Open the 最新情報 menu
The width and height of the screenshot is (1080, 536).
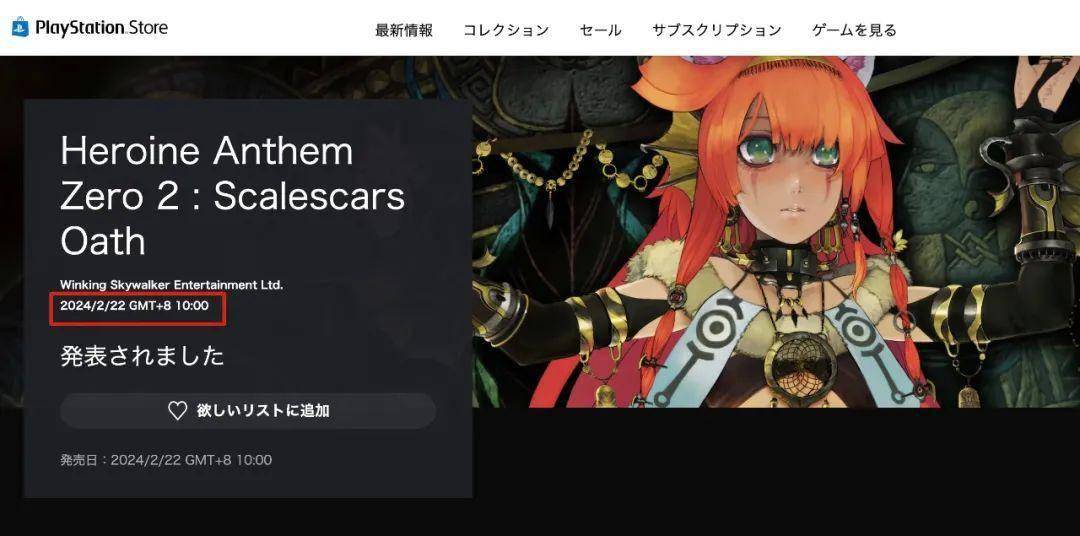404,30
